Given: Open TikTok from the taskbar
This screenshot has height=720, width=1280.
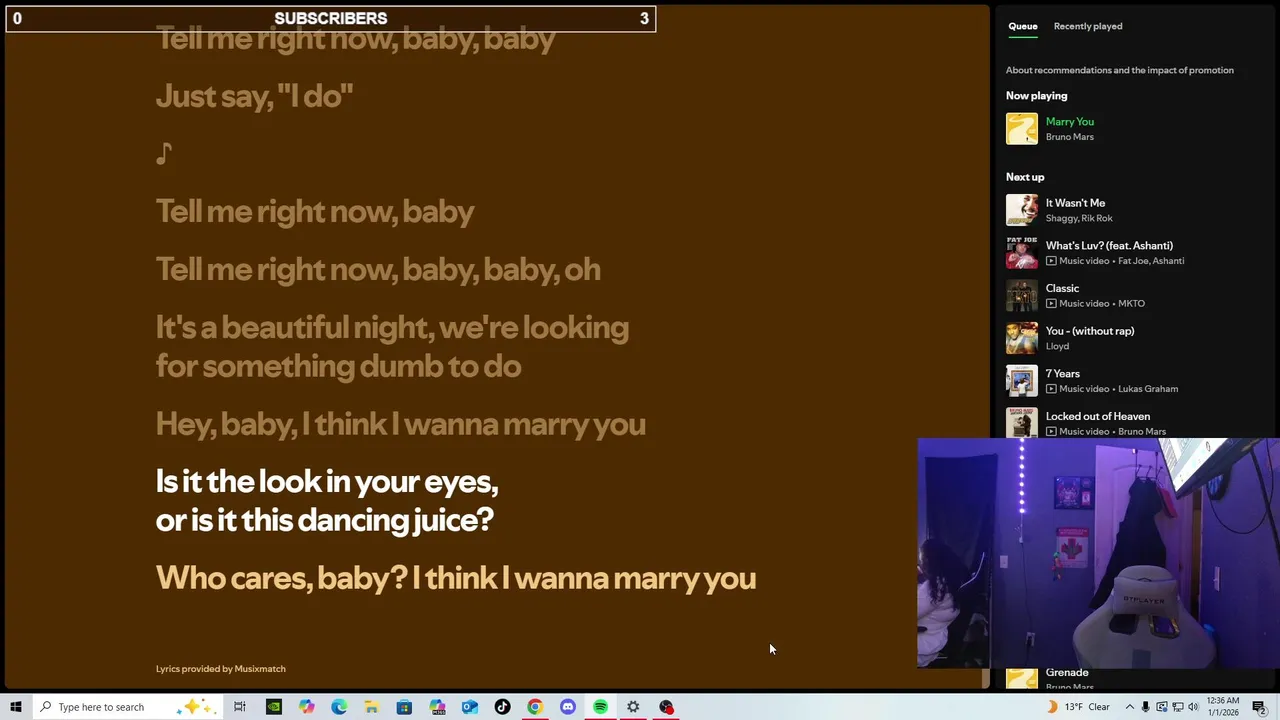Looking at the screenshot, I should pos(502,707).
